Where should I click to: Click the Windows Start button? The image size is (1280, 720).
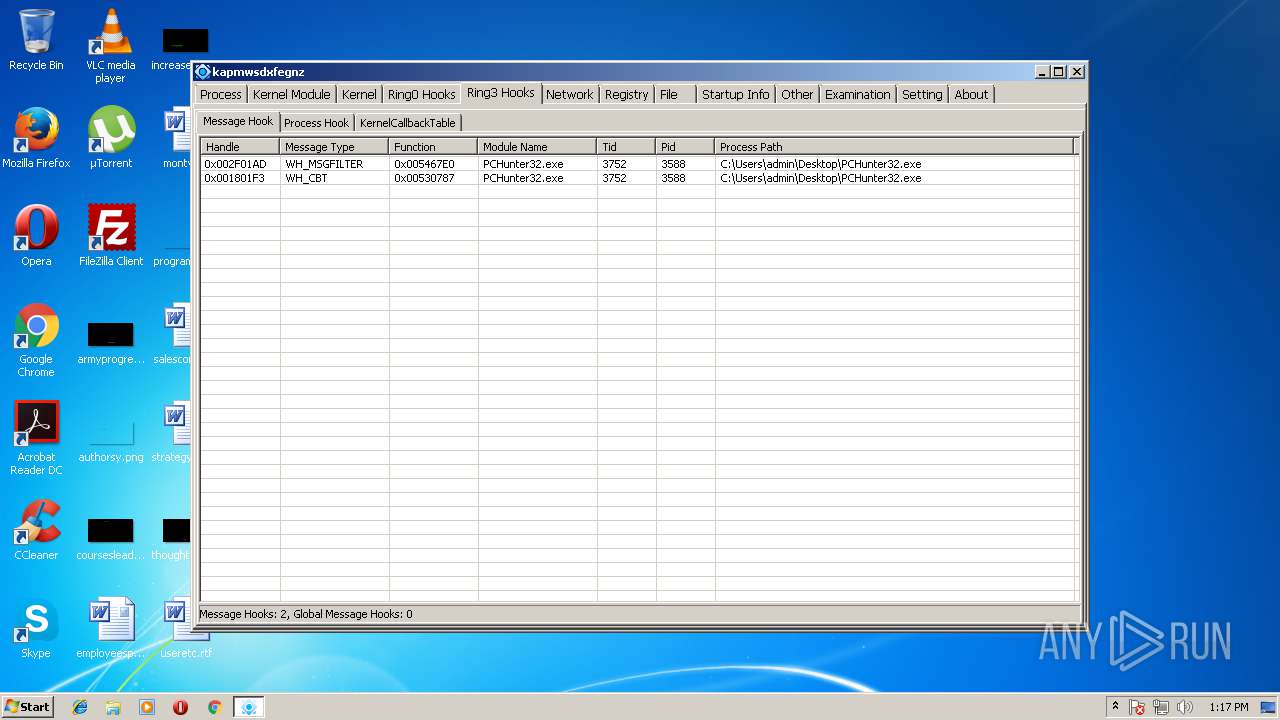27,707
